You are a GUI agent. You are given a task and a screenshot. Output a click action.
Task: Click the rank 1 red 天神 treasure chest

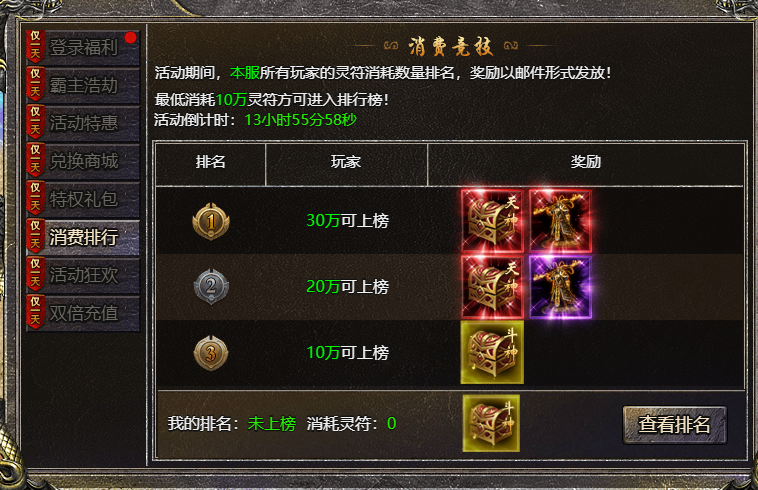coord(492,221)
